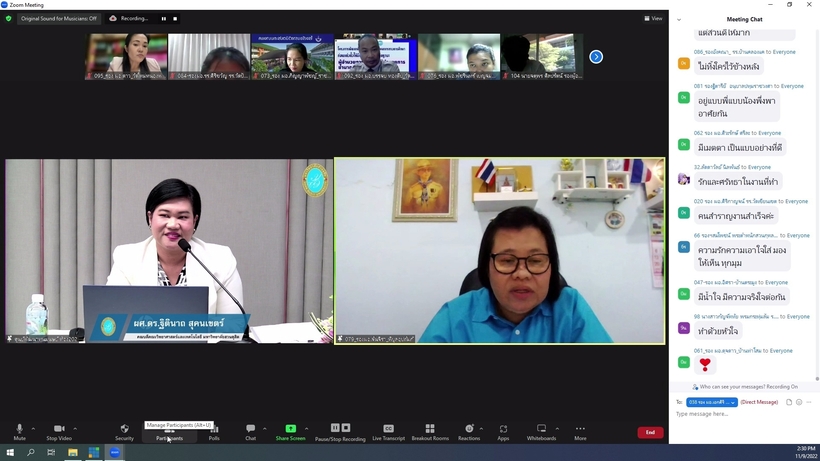Click the chat message input field
Screen dimensions: 820x461
coord(744,414)
